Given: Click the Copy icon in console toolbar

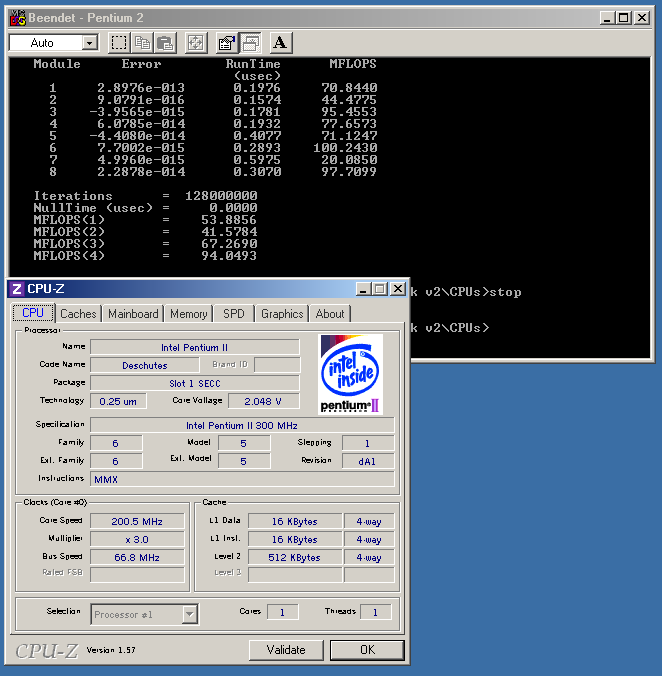Looking at the screenshot, I should [x=142, y=43].
